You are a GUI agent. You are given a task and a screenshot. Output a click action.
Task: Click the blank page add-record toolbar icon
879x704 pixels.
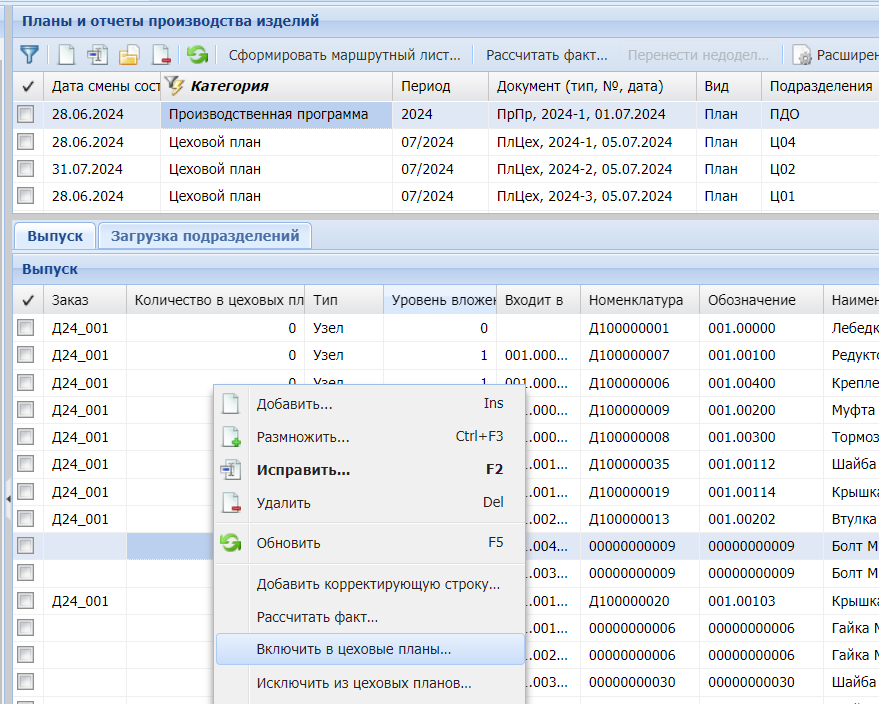click(66, 55)
